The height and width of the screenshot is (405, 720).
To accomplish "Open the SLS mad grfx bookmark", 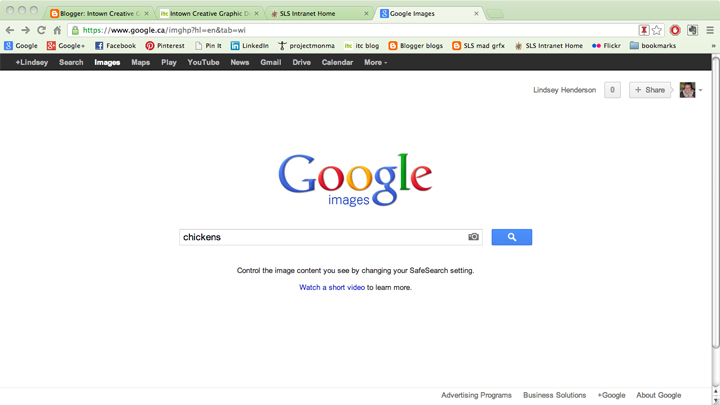I will click(x=478, y=45).
